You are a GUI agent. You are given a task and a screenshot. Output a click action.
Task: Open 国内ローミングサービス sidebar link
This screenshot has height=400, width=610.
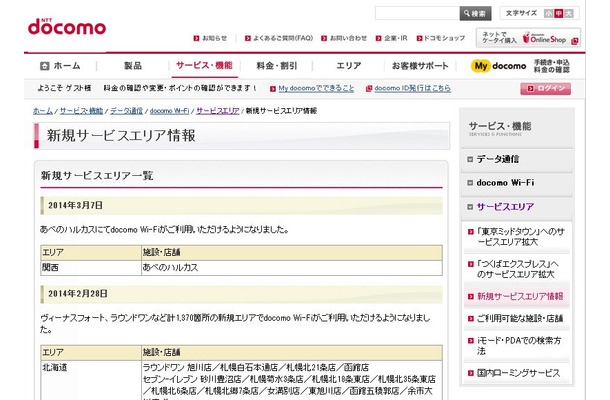click(519, 373)
